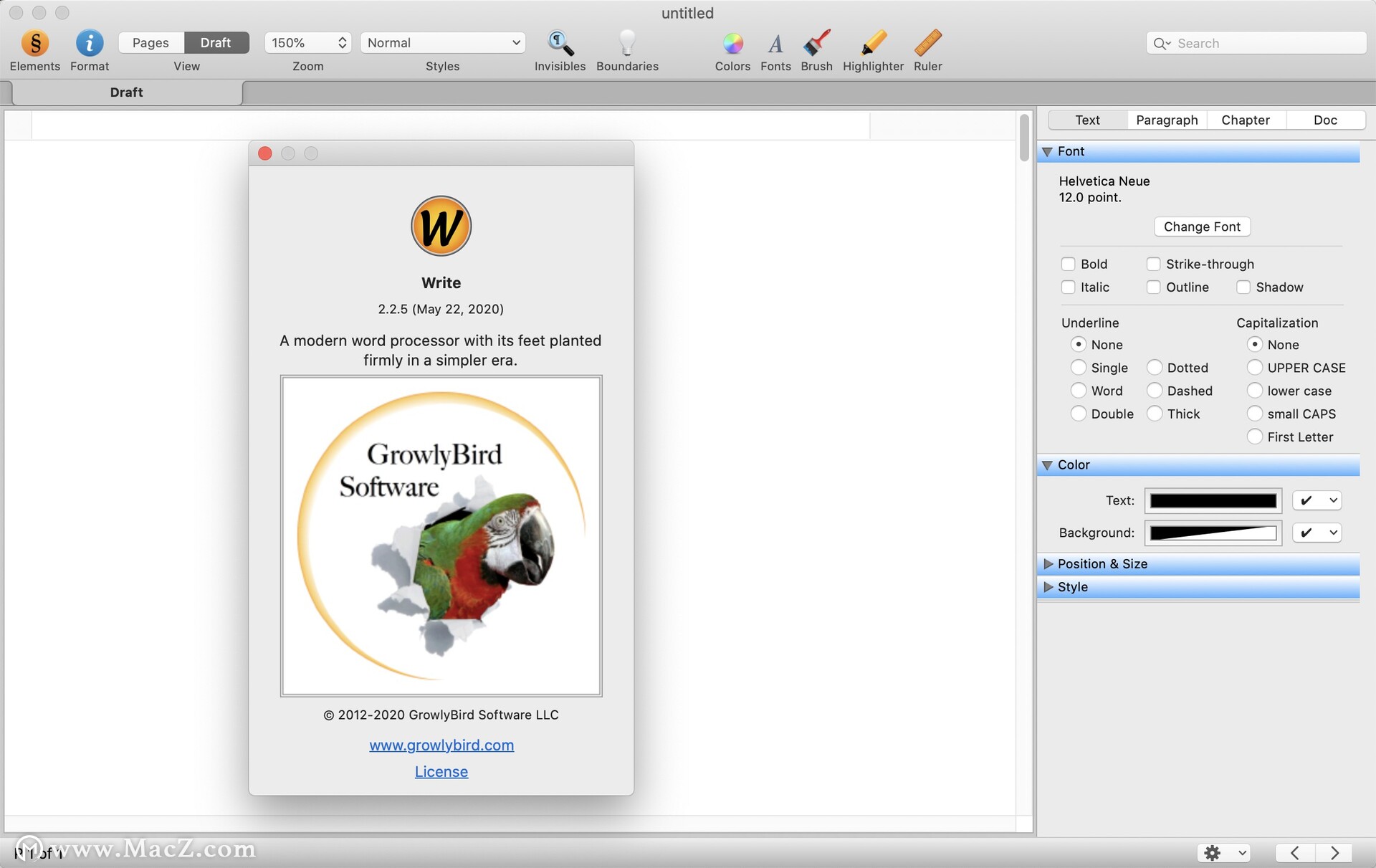
Task: Open the Background color checkmark dropdown
Action: pos(1317,533)
